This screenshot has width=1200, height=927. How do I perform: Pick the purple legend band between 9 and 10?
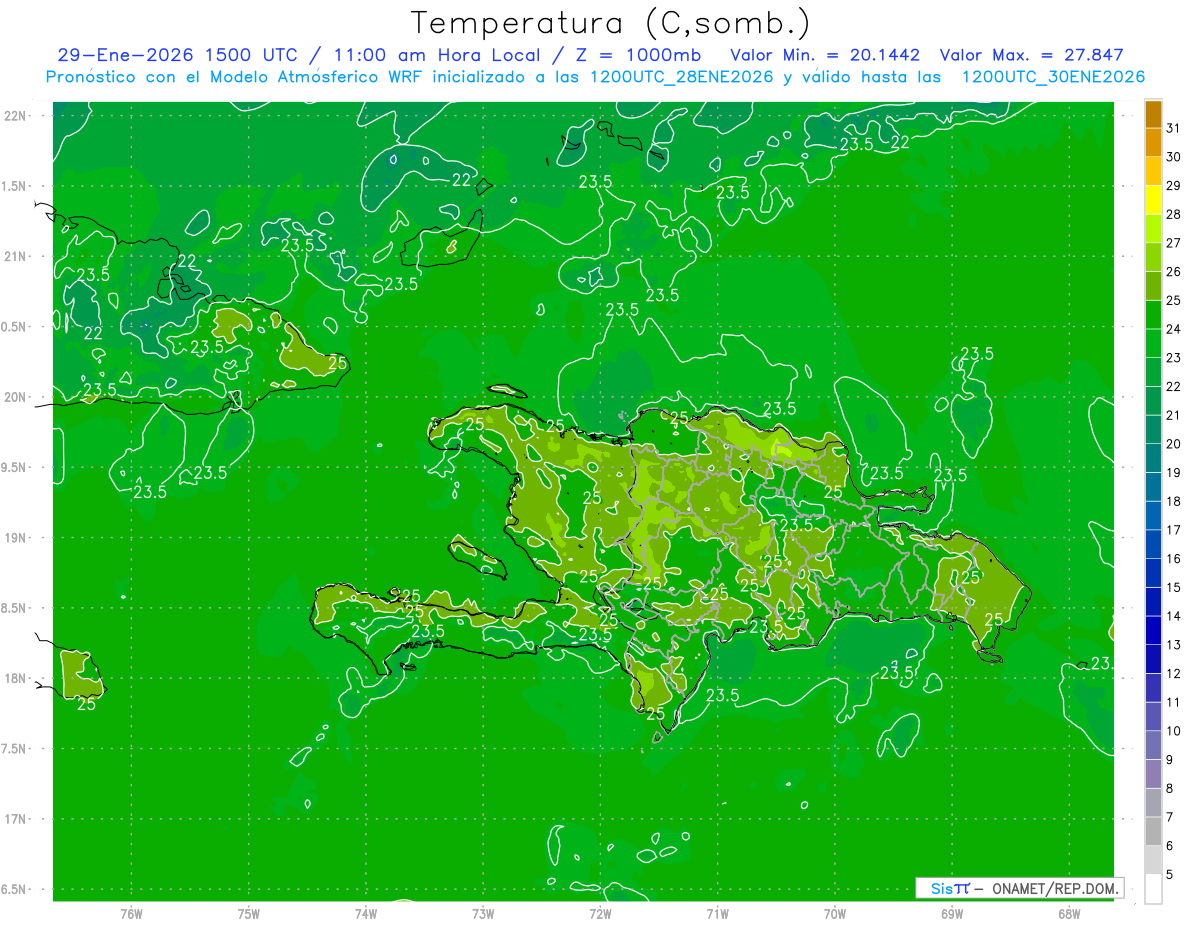[1153, 745]
